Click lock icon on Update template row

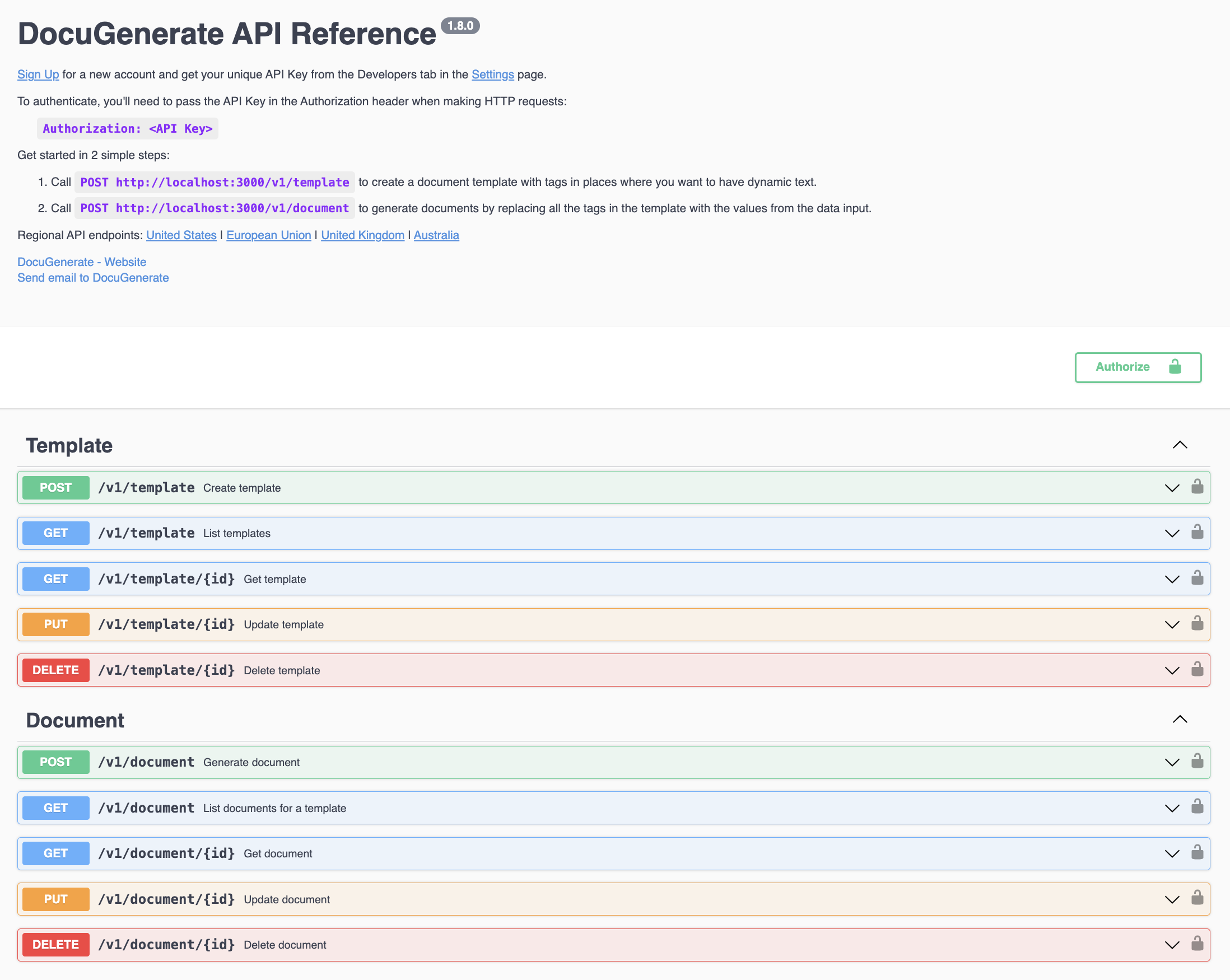coord(1197,623)
